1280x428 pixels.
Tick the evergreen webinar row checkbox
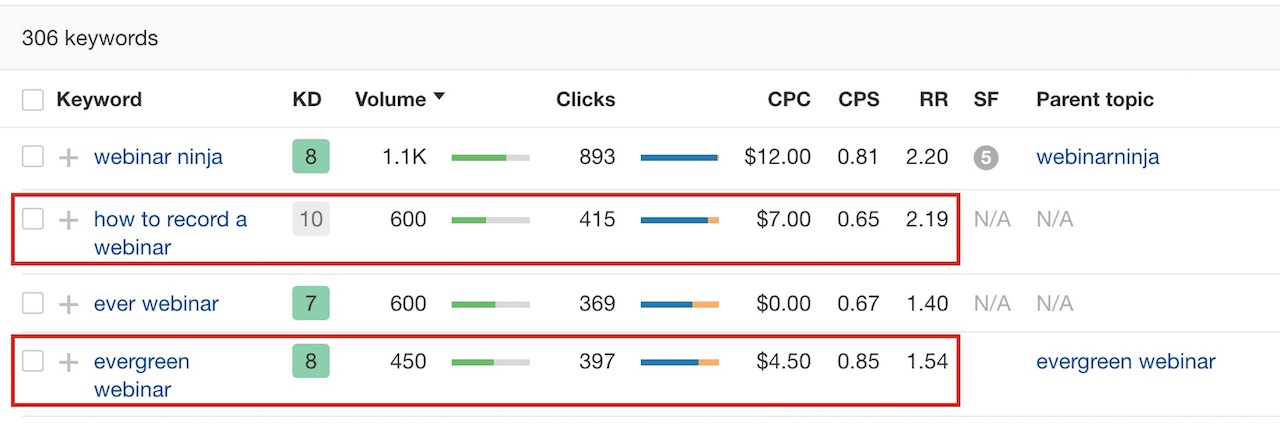tap(33, 361)
